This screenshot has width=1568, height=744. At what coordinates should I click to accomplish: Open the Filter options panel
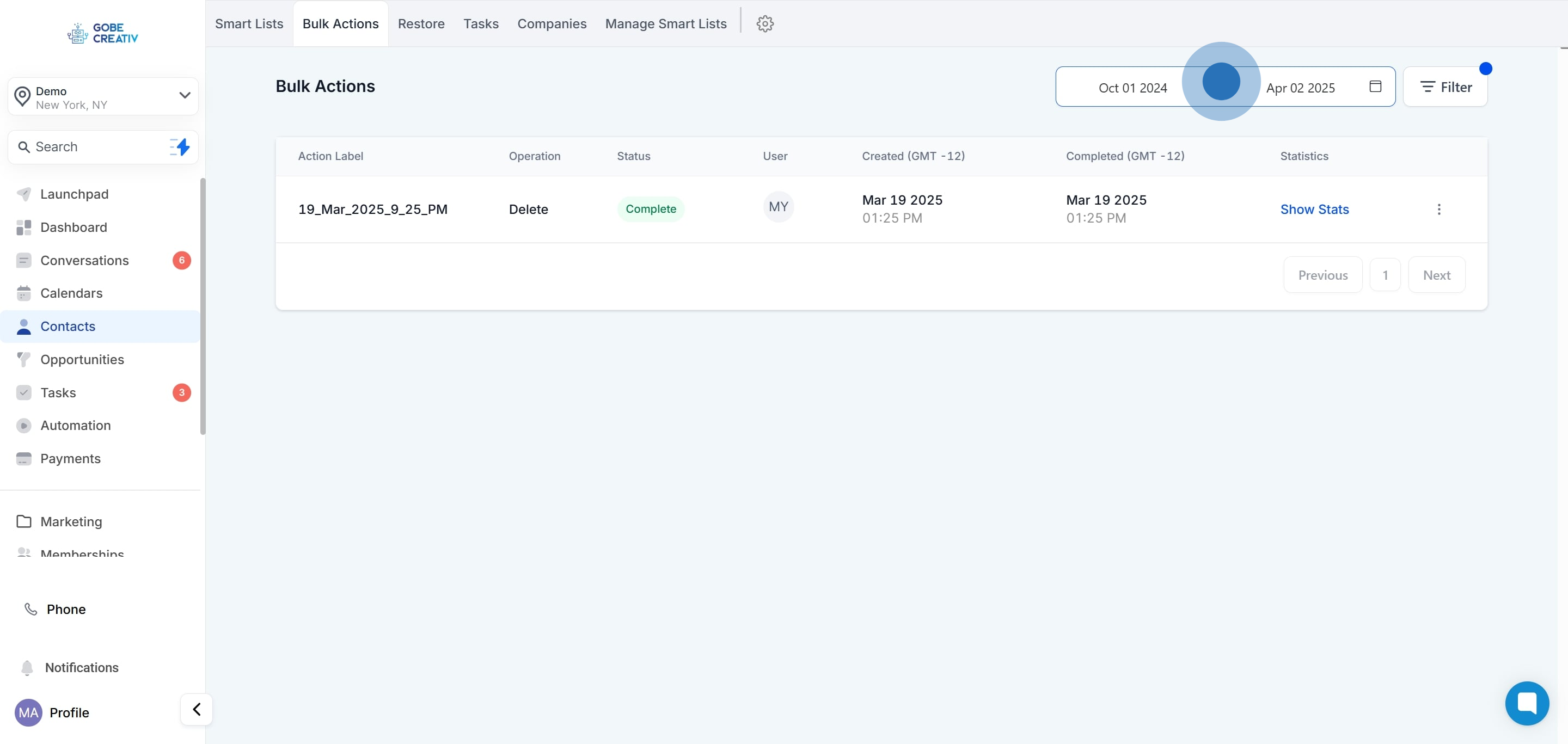click(1445, 87)
